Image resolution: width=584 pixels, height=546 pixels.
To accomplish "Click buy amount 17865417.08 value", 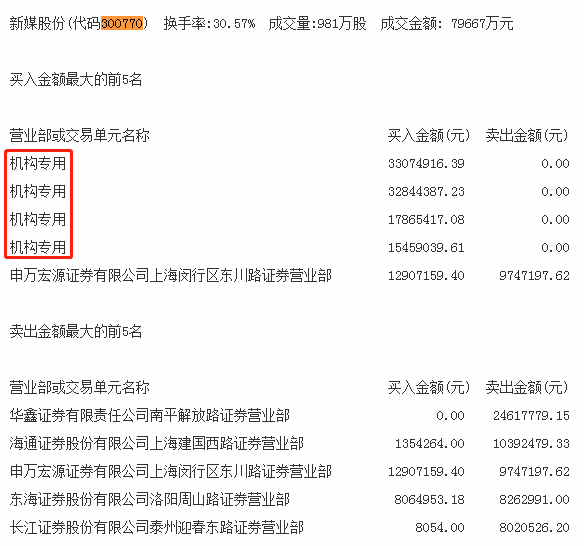I will 426,220.
